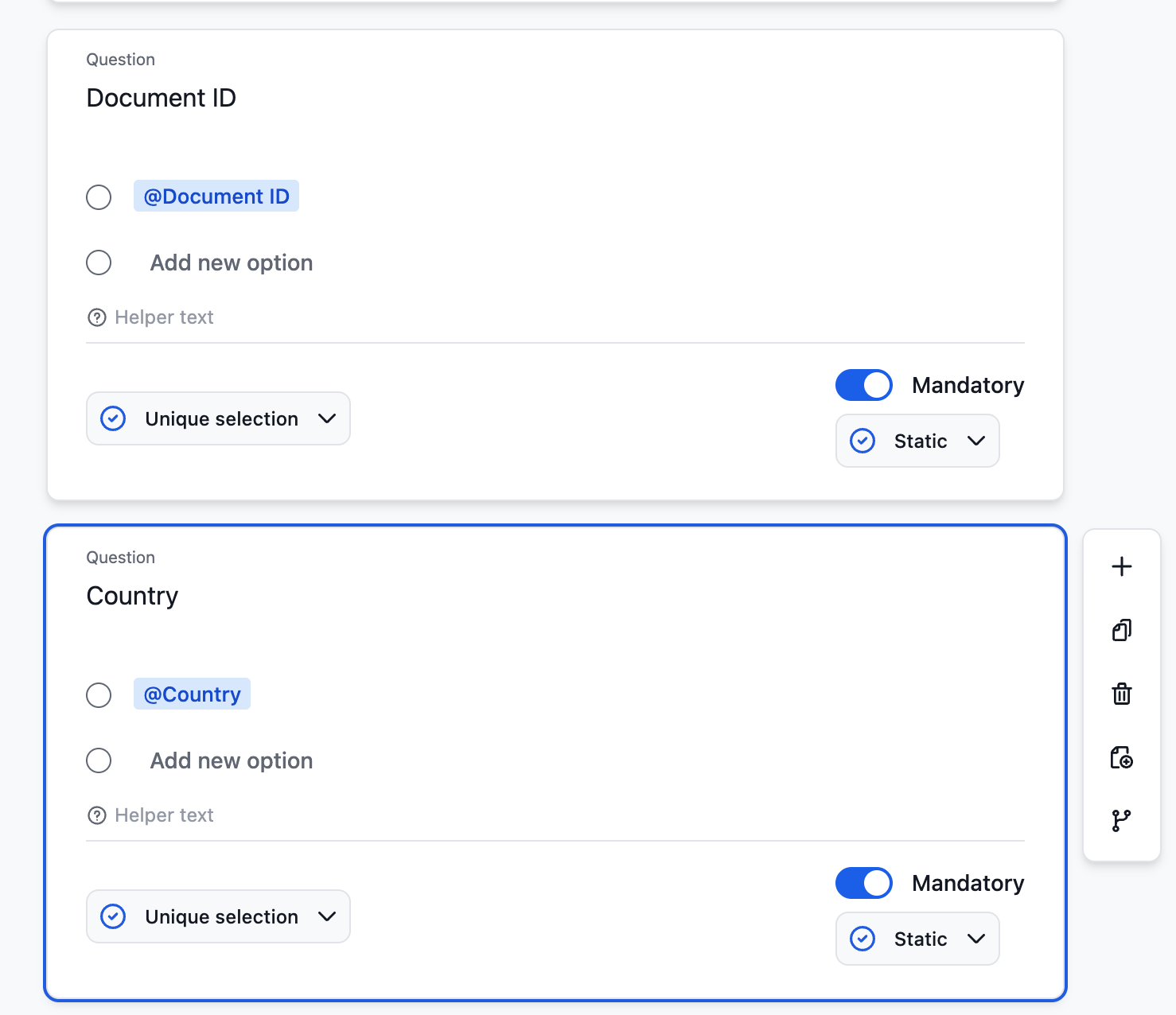
Task: Turn off Mandatory for the Country question
Action: click(863, 883)
